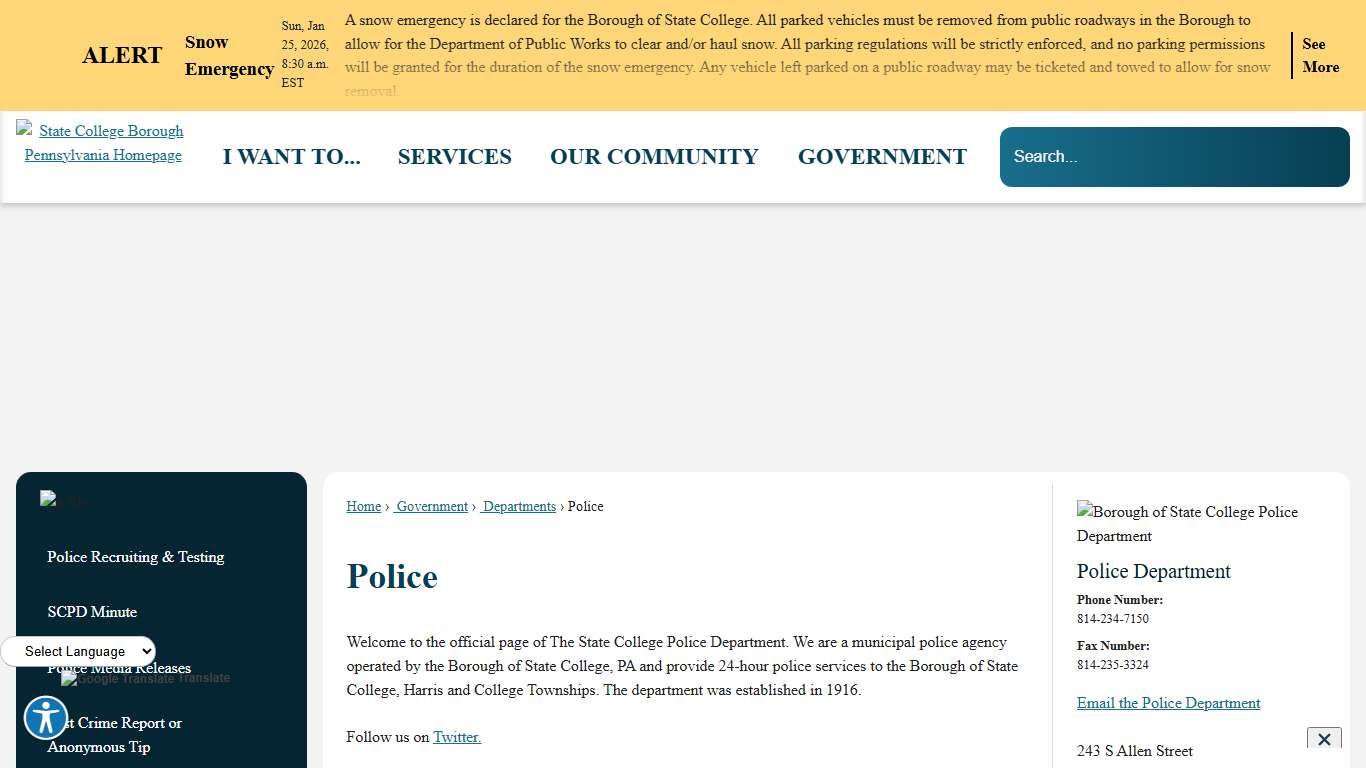This screenshot has height=768, width=1366.
Task: Open the accessibility options widget
Action: point(45,717)
